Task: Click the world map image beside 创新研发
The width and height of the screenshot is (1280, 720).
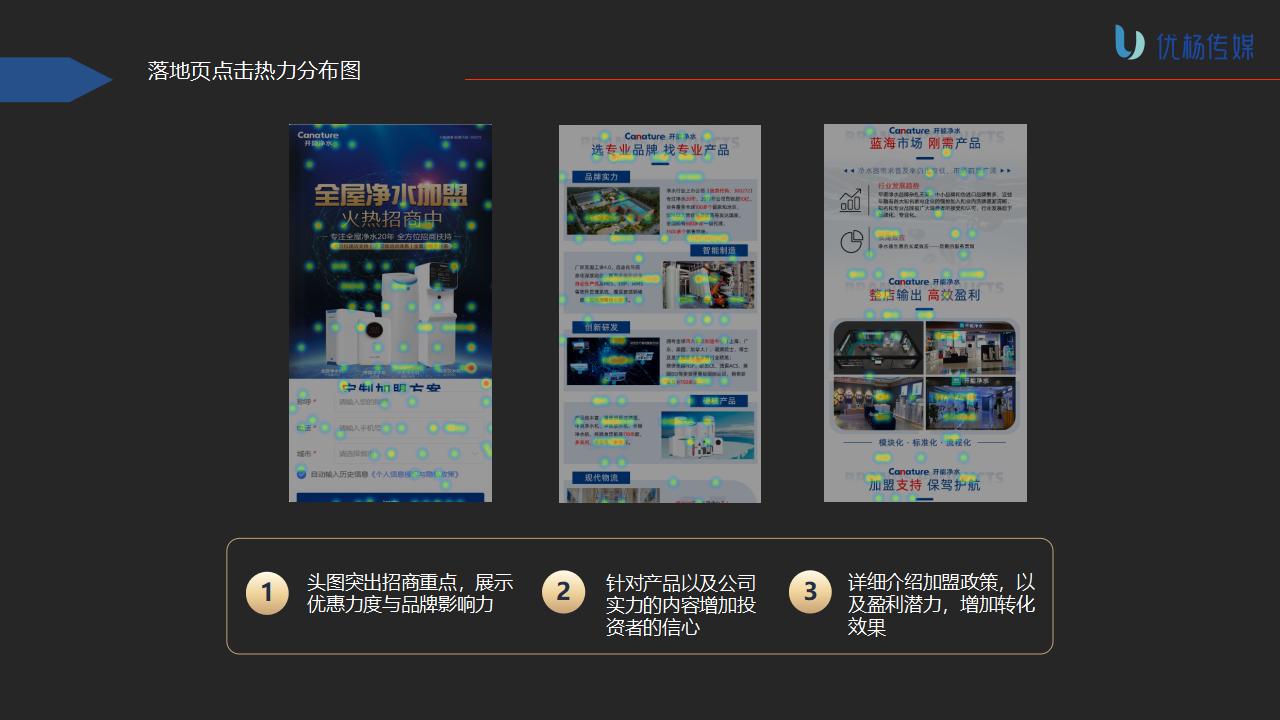Action: pos(613,361)
